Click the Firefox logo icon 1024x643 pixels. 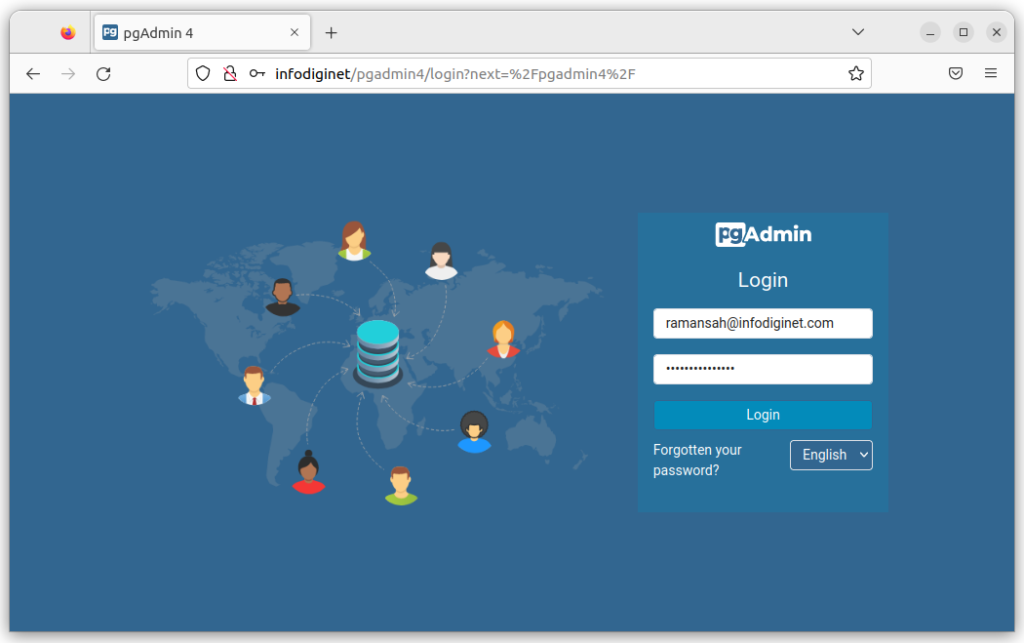click(68, 33)
